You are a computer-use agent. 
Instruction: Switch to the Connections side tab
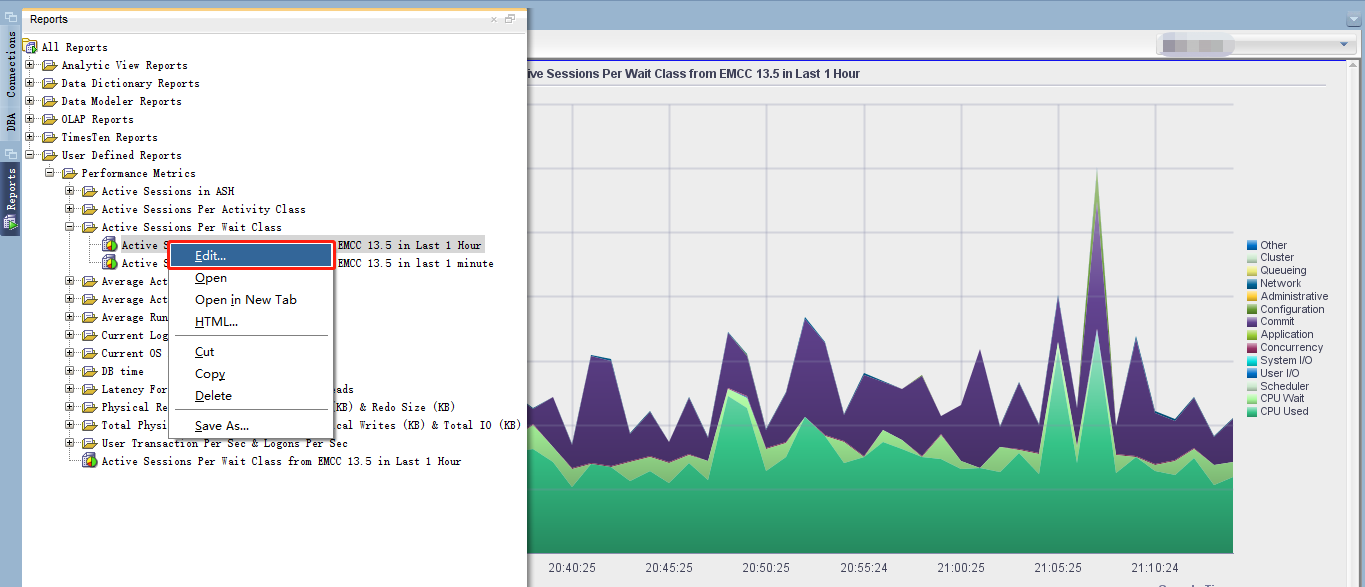(x=10, y=64)
